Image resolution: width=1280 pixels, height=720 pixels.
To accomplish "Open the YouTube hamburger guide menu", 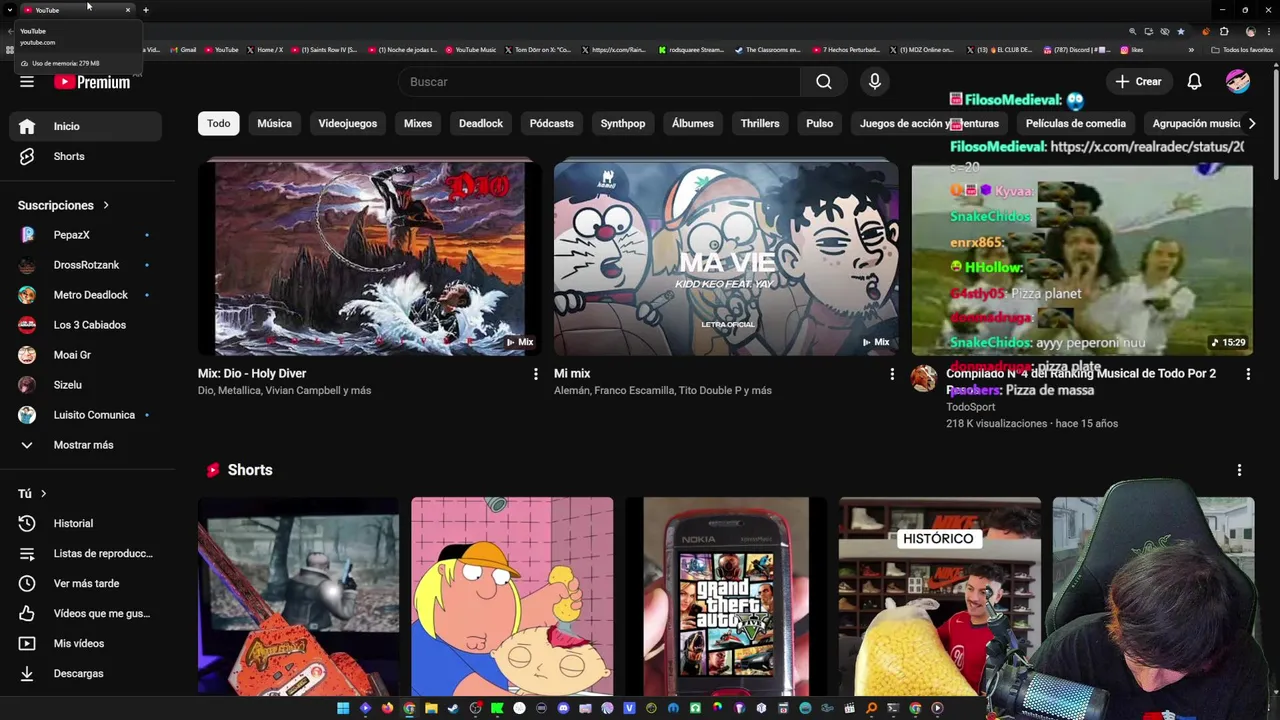I will [x=27, y=82].
